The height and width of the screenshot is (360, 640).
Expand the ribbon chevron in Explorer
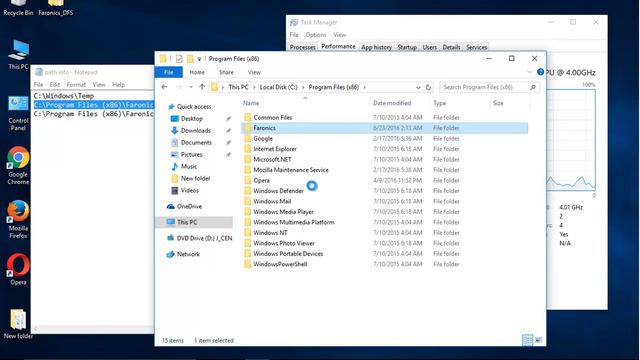[529, 72]
